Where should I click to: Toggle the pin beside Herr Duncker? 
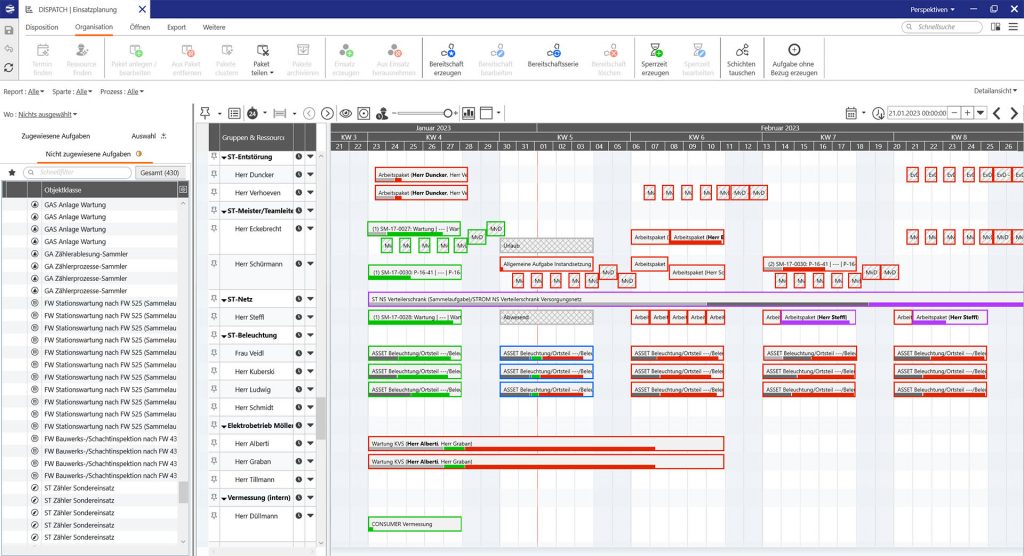point(213,174)
